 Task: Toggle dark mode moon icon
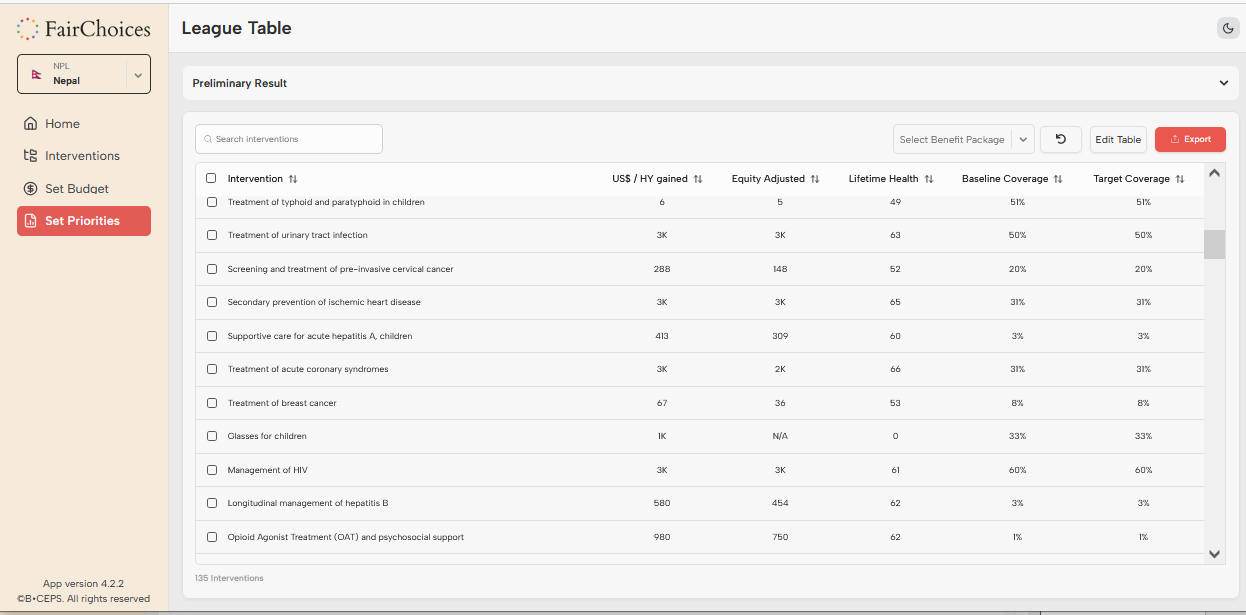point(1227,28)
